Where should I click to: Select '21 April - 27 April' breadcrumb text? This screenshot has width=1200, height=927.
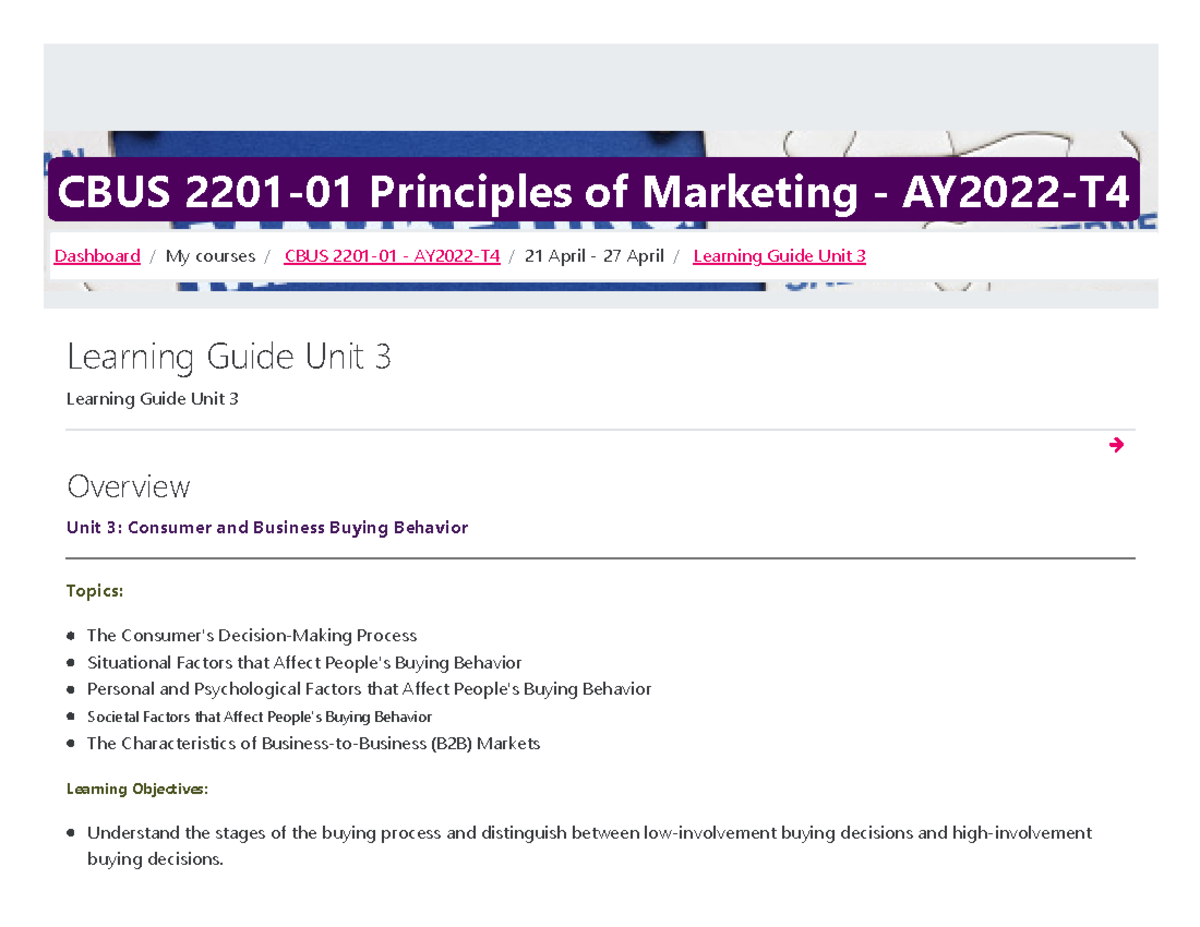pyautogui.click(x=594, y=256)
